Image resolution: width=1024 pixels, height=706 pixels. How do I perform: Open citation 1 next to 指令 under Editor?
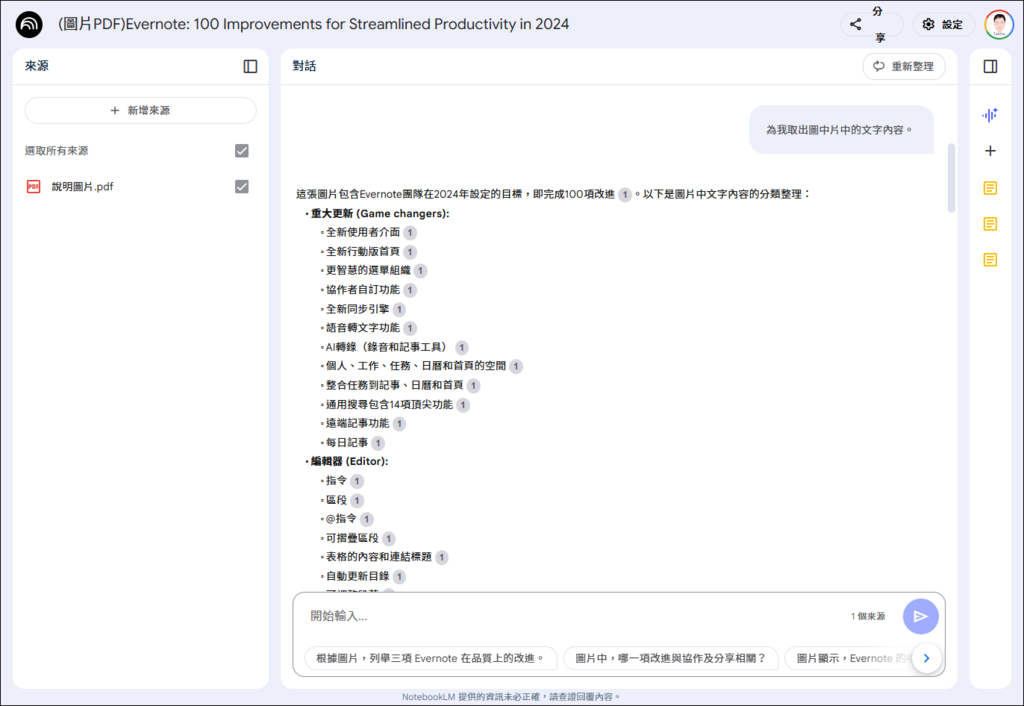[357, 481]
